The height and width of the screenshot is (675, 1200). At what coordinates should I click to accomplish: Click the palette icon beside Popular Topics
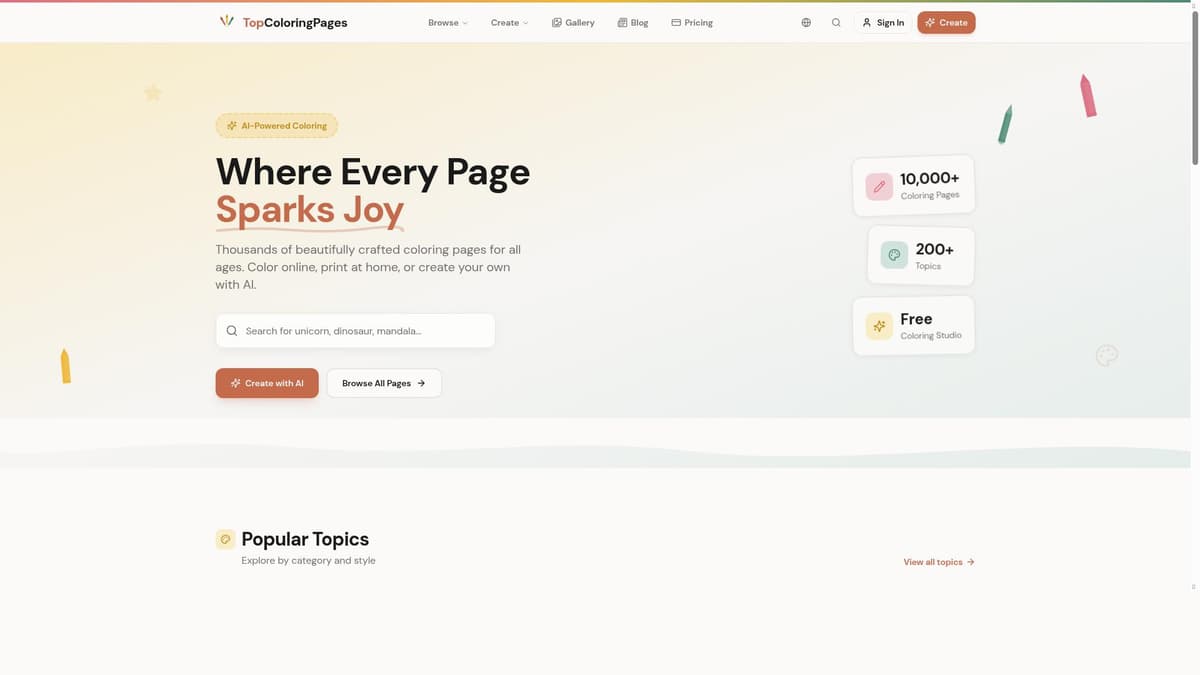226,540
